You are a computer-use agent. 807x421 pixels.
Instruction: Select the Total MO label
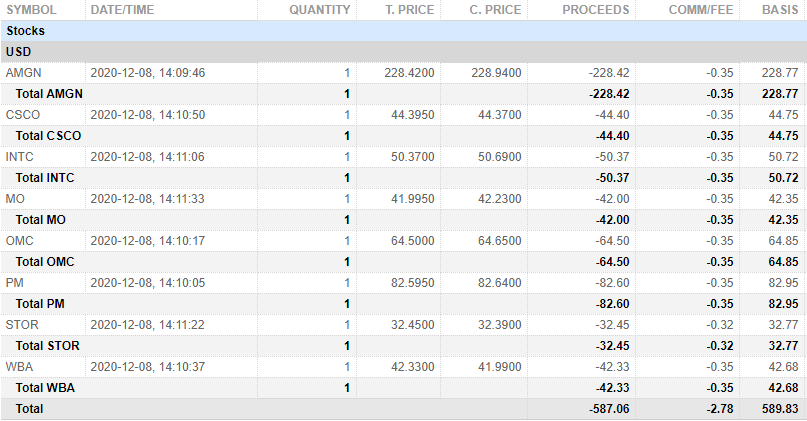point(41,220)
